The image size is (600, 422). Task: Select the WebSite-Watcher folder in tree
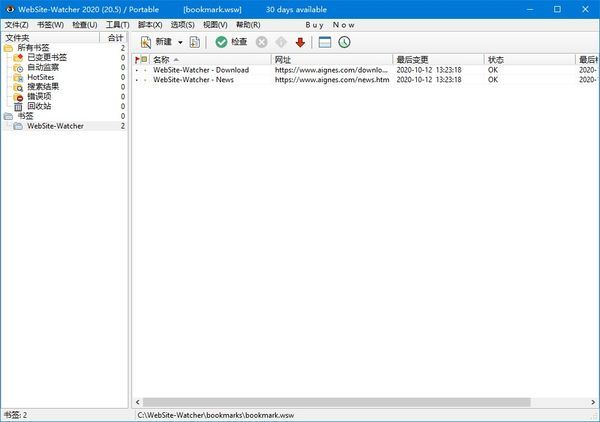(55, 126)
